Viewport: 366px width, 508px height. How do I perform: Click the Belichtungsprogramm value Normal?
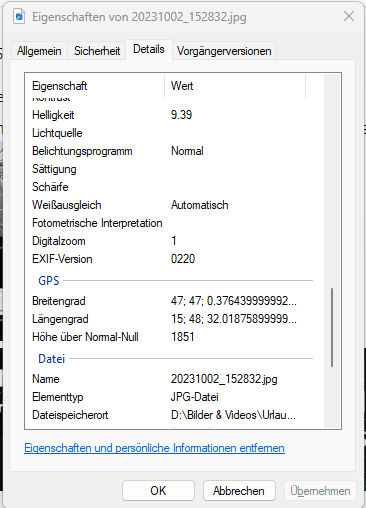187,151
